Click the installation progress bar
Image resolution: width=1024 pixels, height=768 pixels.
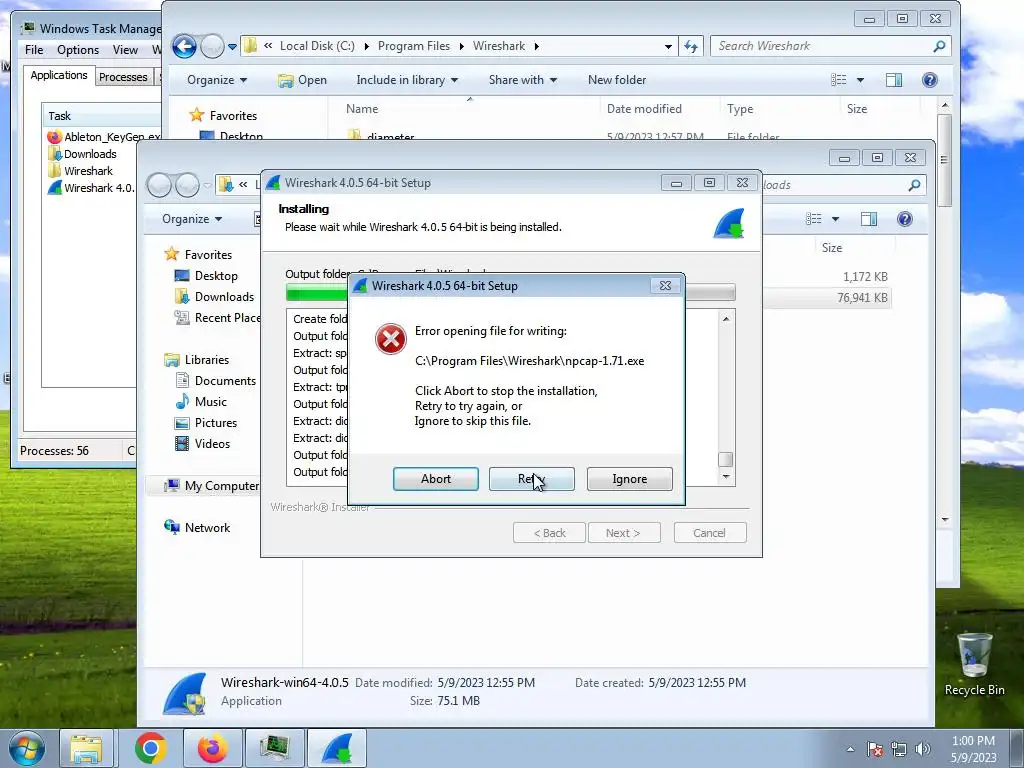[x=510, y=292]
